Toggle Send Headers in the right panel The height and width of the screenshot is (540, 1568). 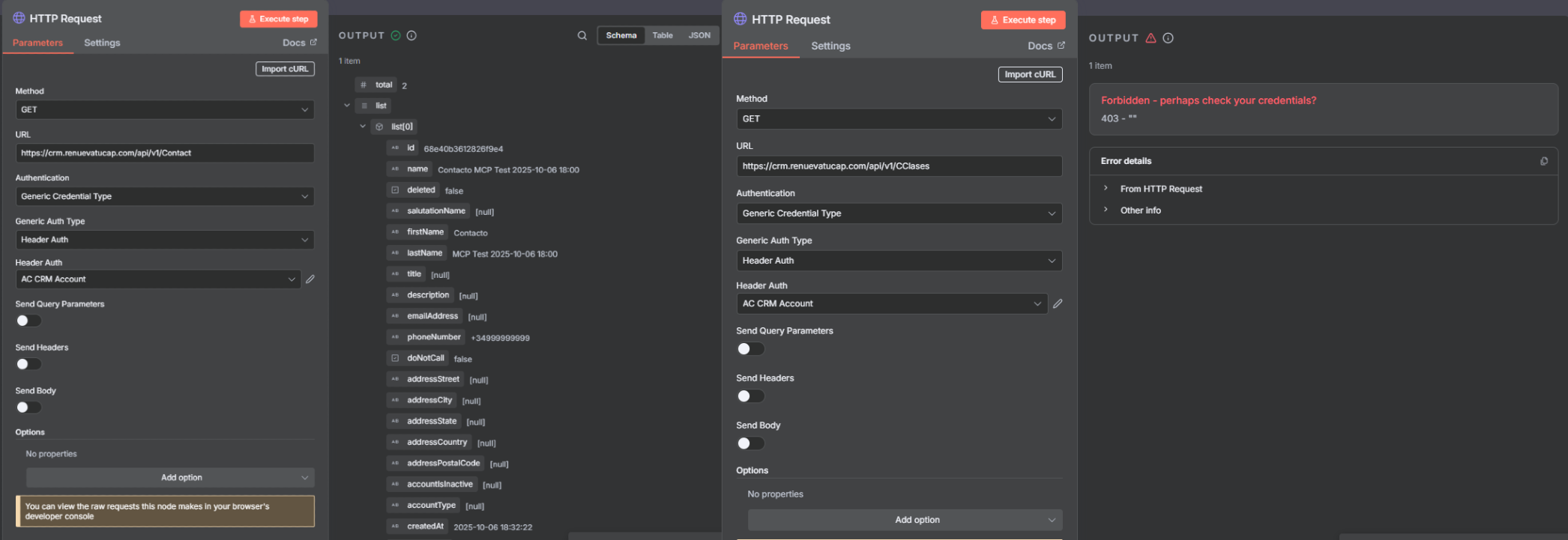(x=750, y=396)
